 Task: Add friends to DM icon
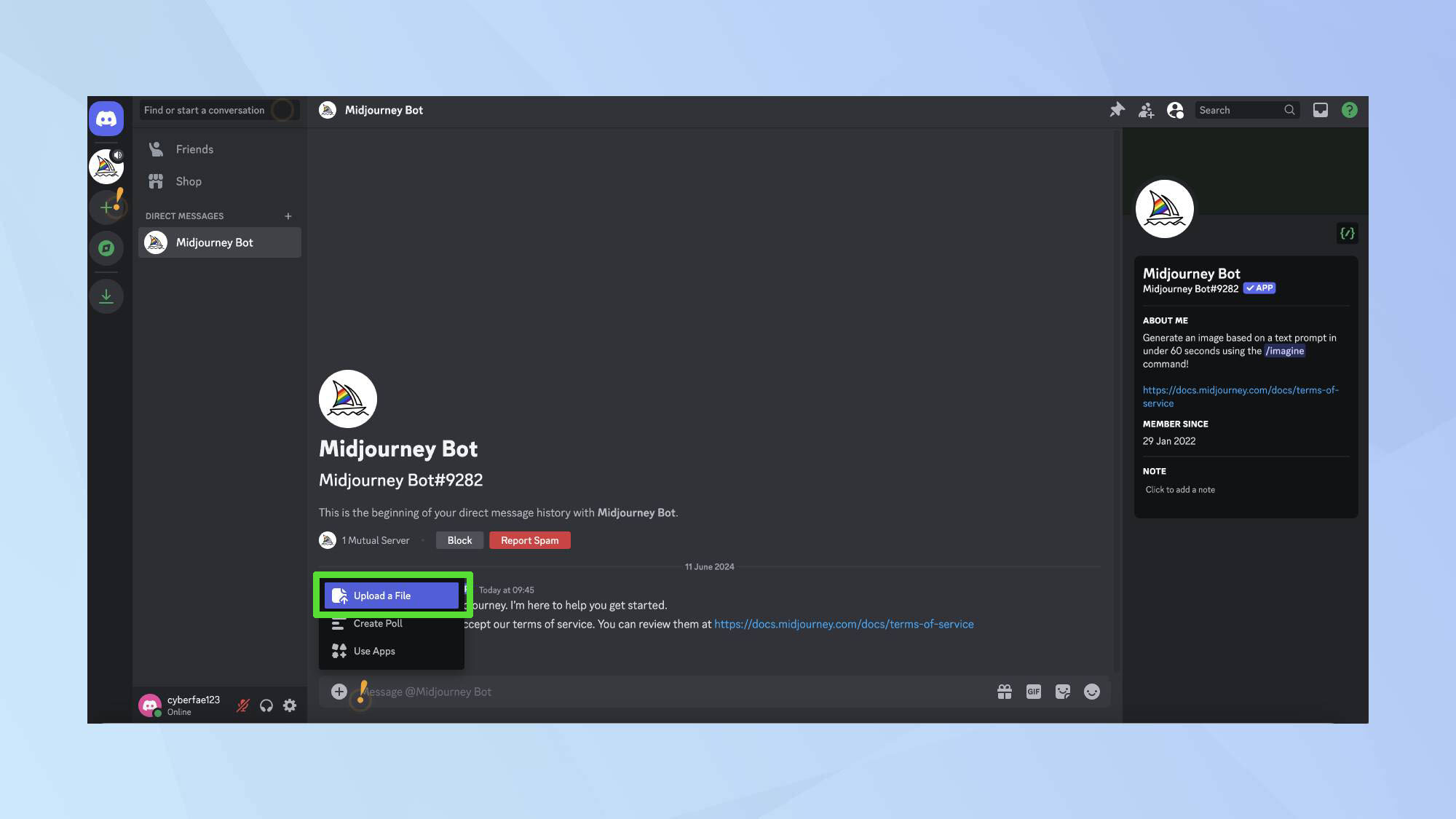(x=1146, y=110)
